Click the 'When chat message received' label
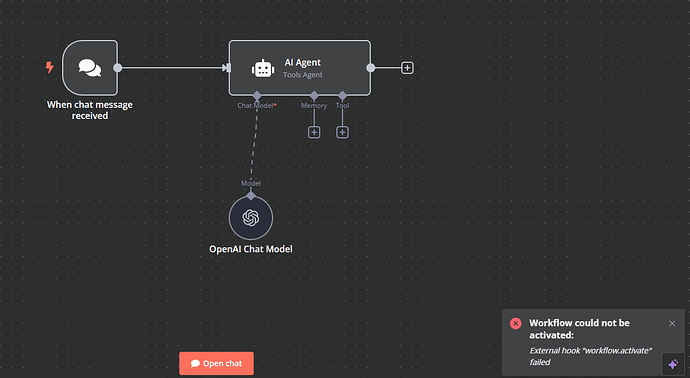The image size is (690, 378). tap(90, 110)
